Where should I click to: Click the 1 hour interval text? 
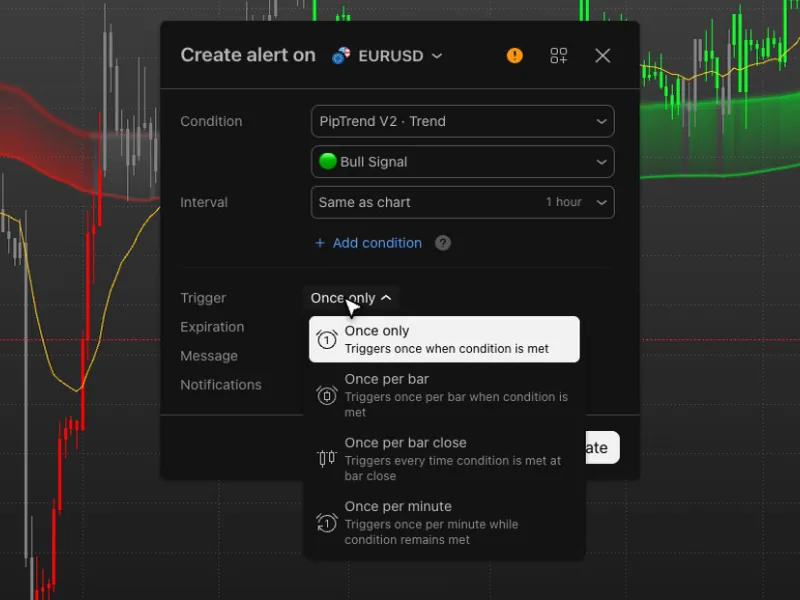point(564,202)
